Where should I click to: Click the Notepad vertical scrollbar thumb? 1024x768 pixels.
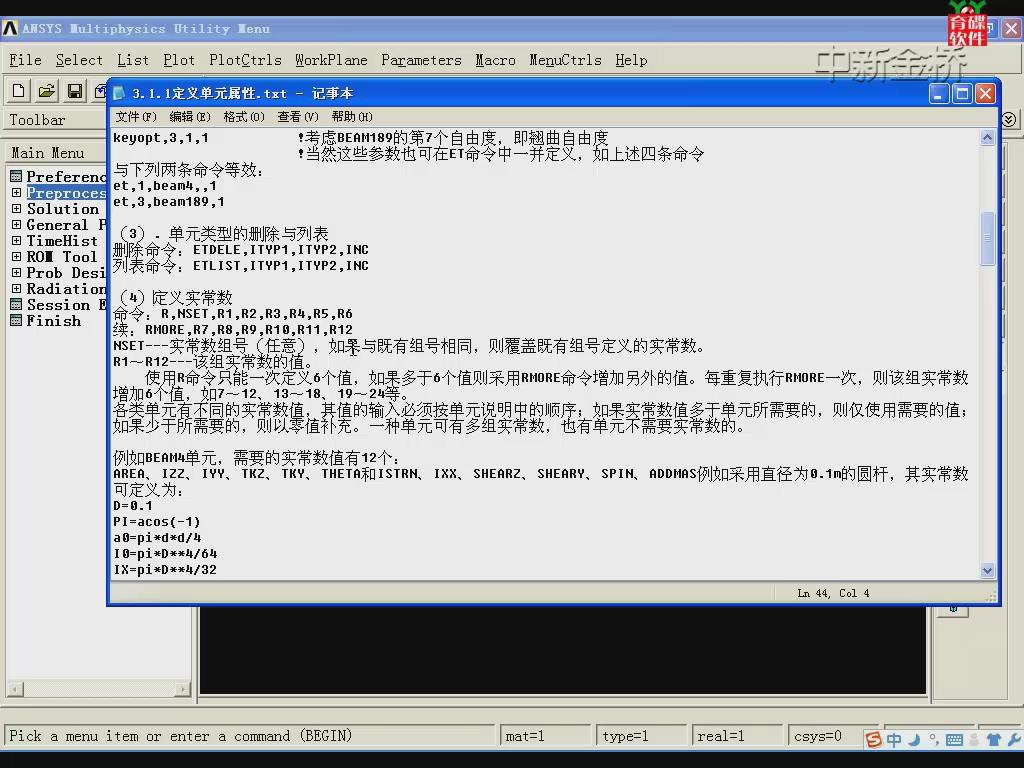[x=987, y=238]
